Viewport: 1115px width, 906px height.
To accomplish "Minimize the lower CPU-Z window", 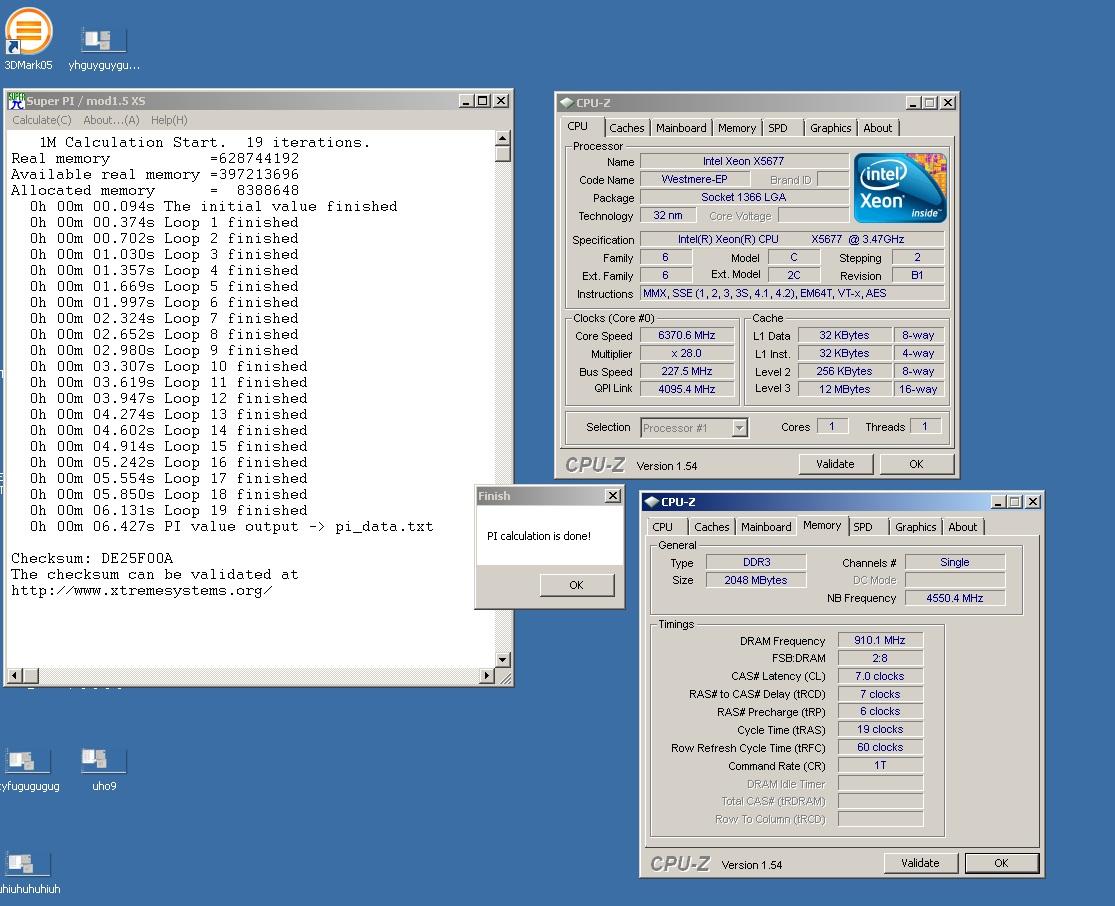I will [998, 501].
